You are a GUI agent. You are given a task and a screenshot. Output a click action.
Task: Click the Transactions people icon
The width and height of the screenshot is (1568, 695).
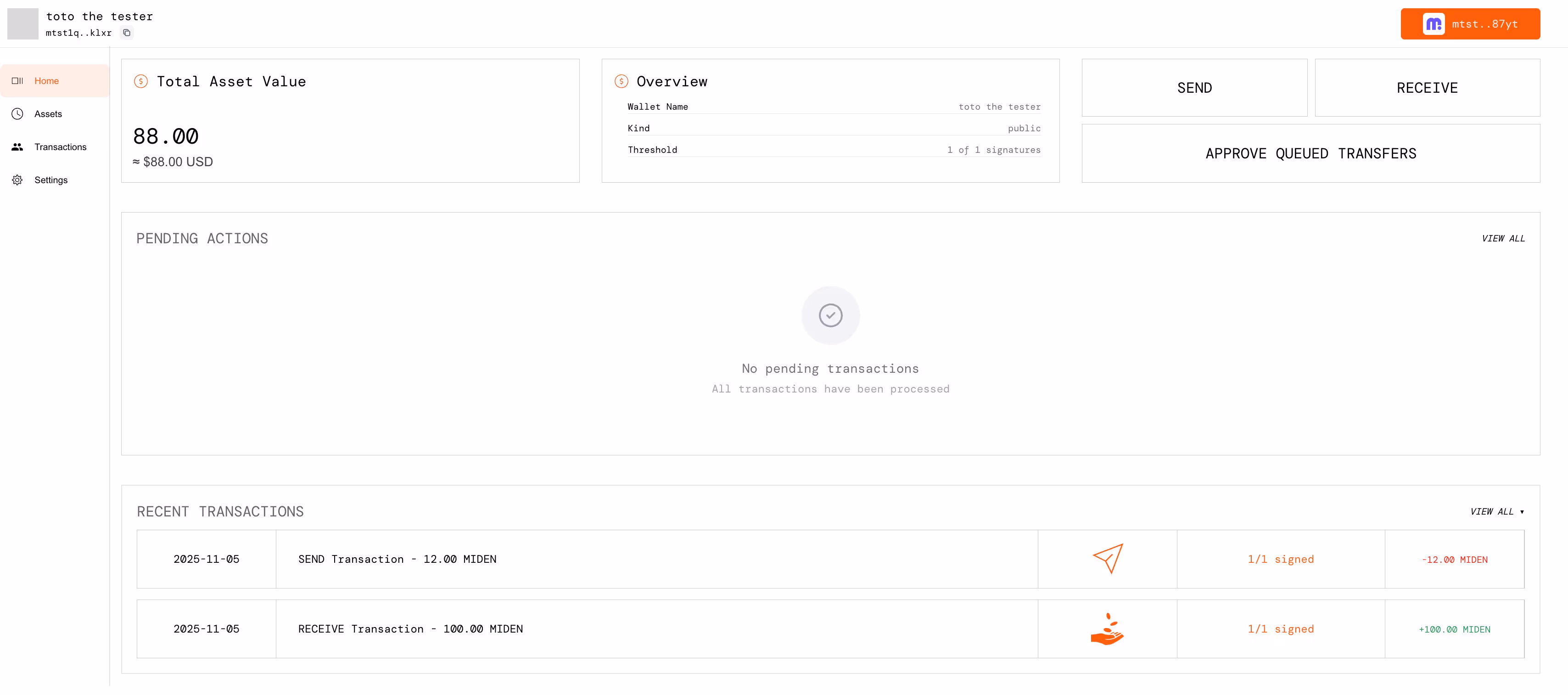pos(17,147)
